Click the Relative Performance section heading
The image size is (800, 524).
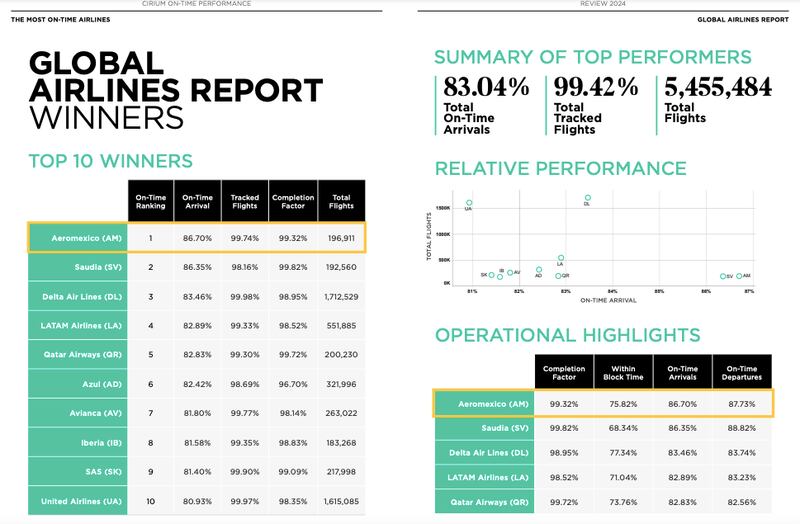559,168
